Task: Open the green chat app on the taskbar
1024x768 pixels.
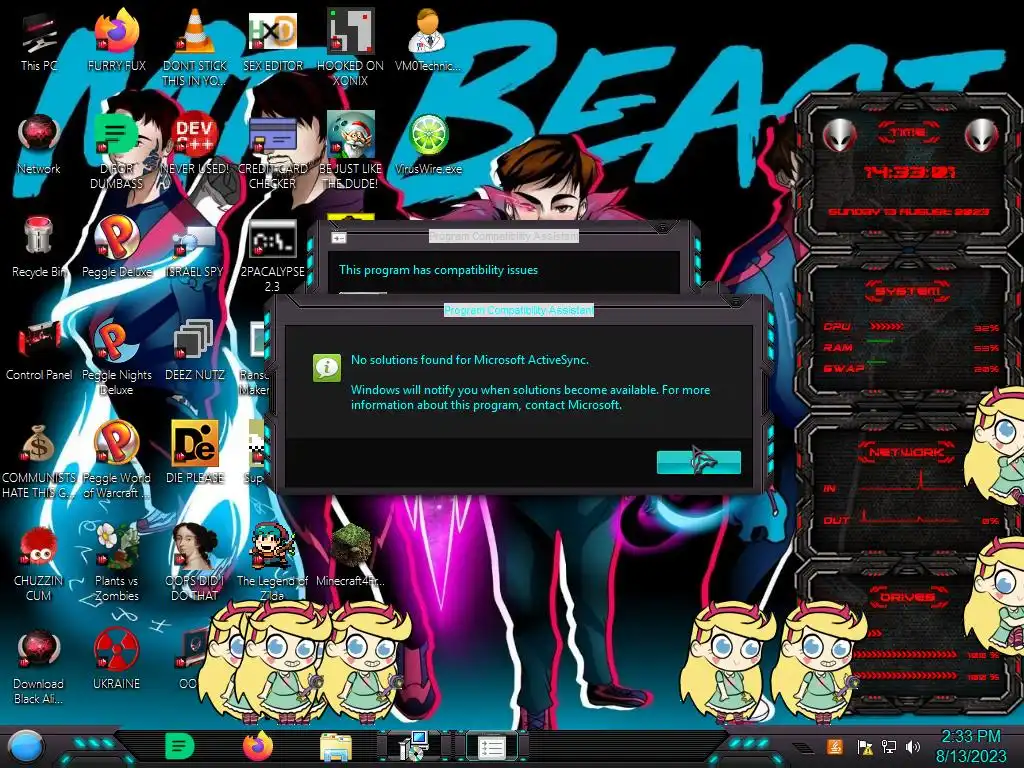Action: point(180,746)
